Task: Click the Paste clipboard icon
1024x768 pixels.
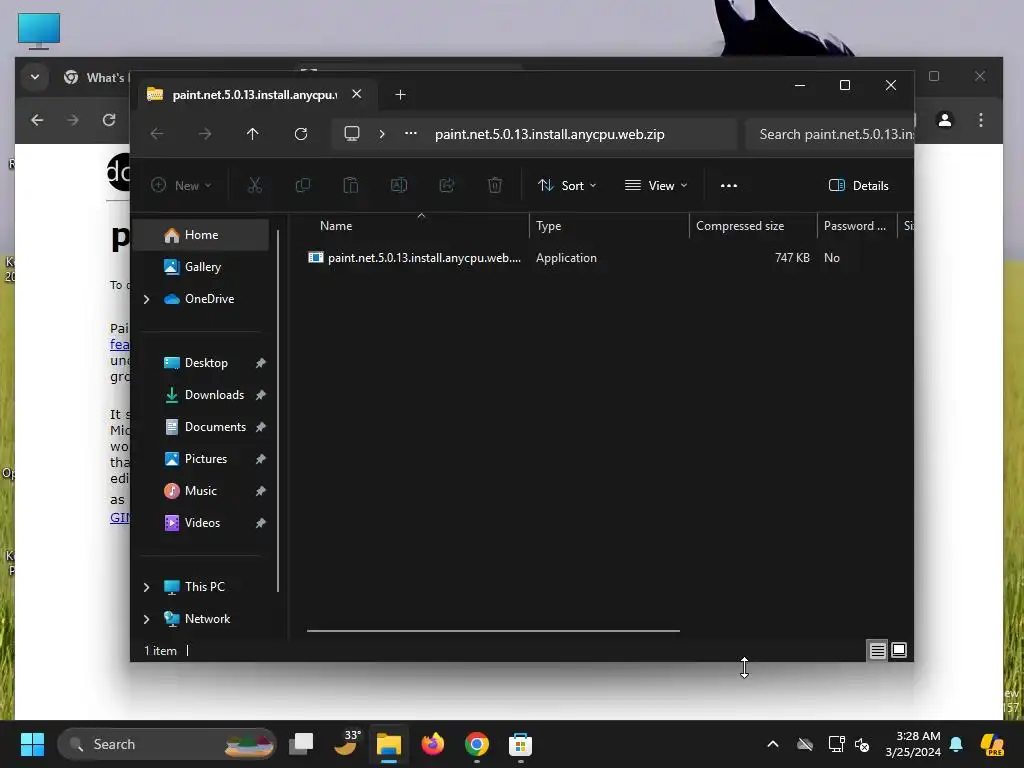Action: (x=351, y=185)
